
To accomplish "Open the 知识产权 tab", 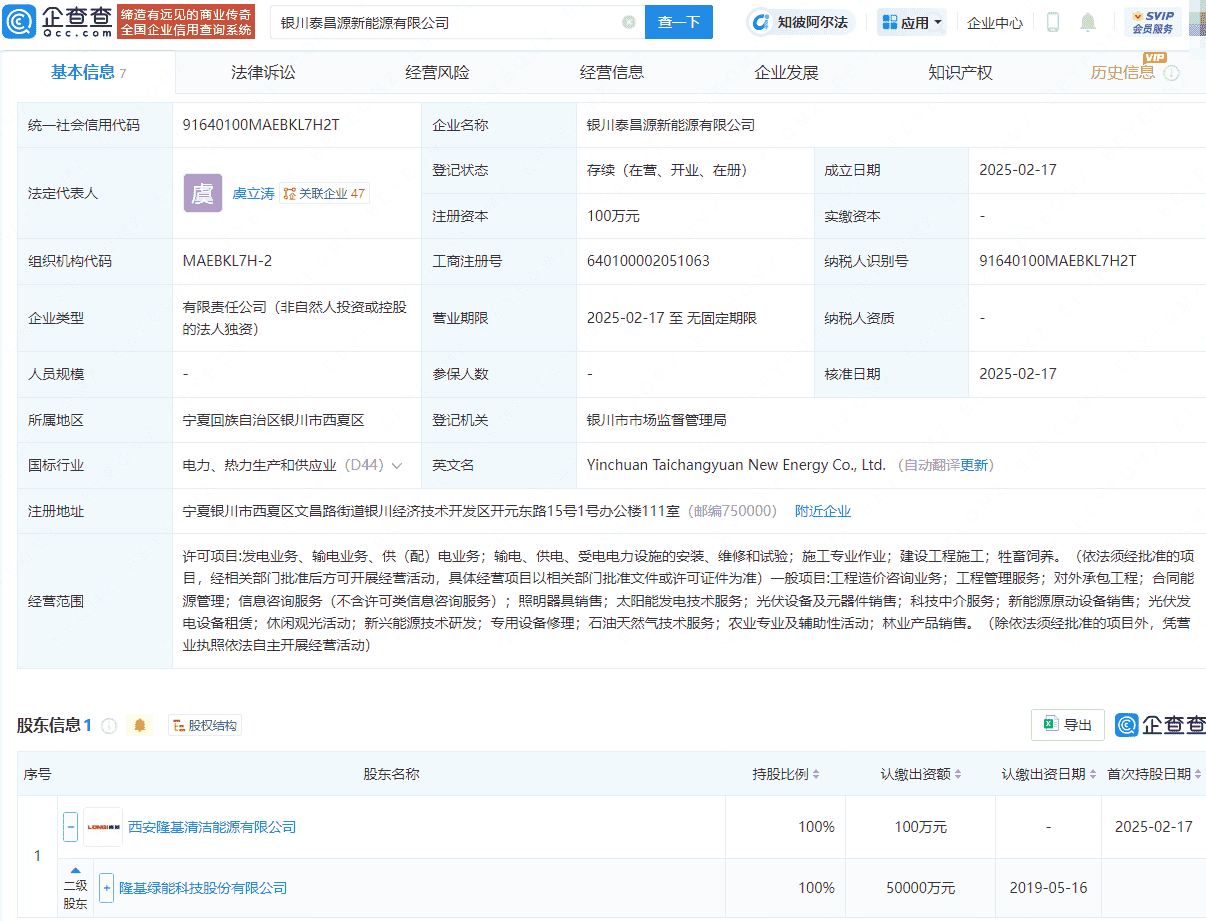I will 959,71.
